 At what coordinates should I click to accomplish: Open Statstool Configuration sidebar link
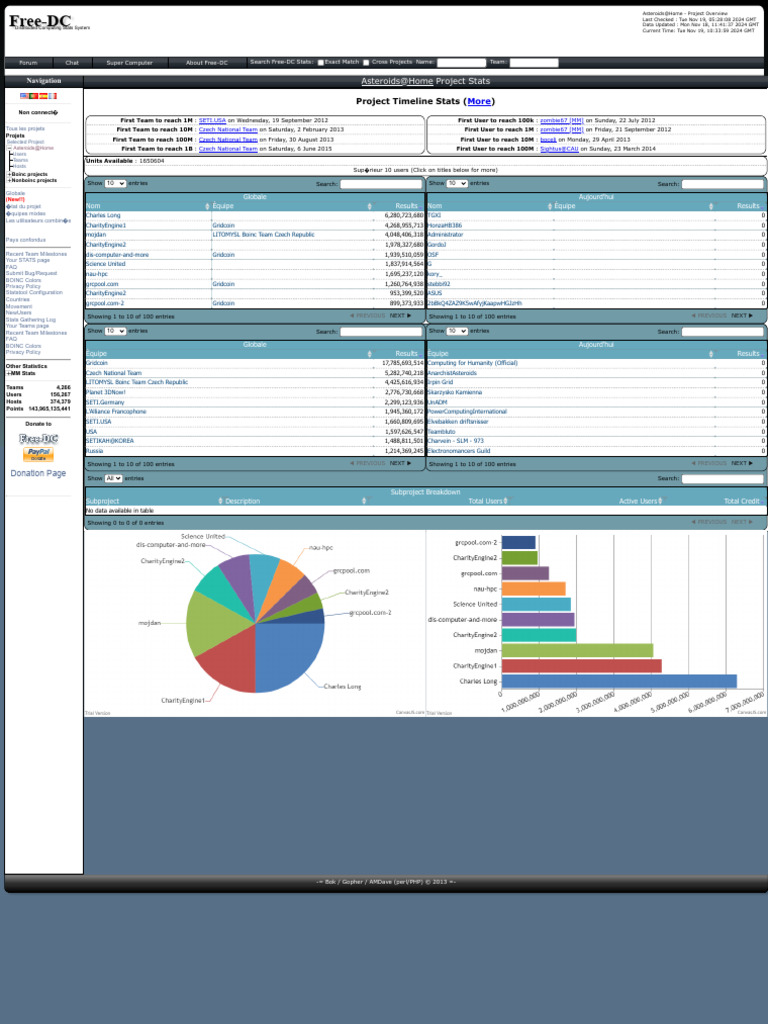[34, 293]
